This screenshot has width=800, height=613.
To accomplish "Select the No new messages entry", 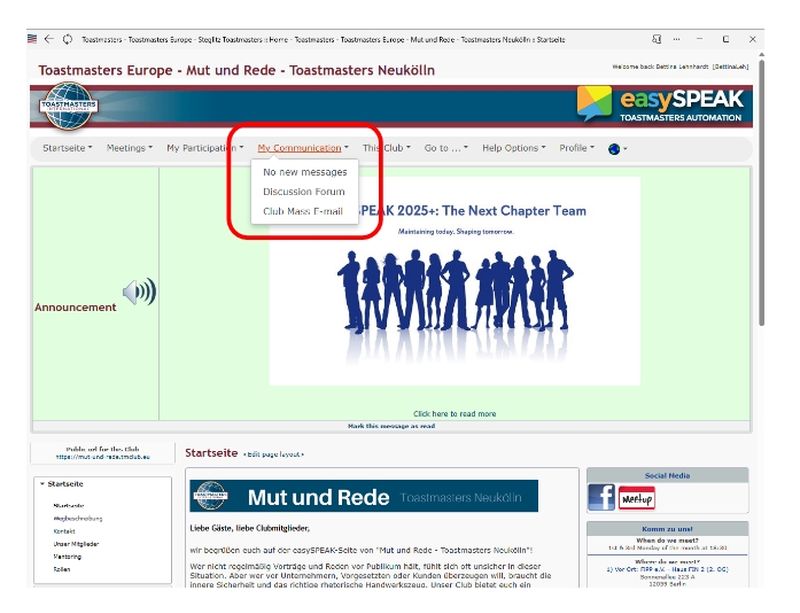I will point(305,172).
